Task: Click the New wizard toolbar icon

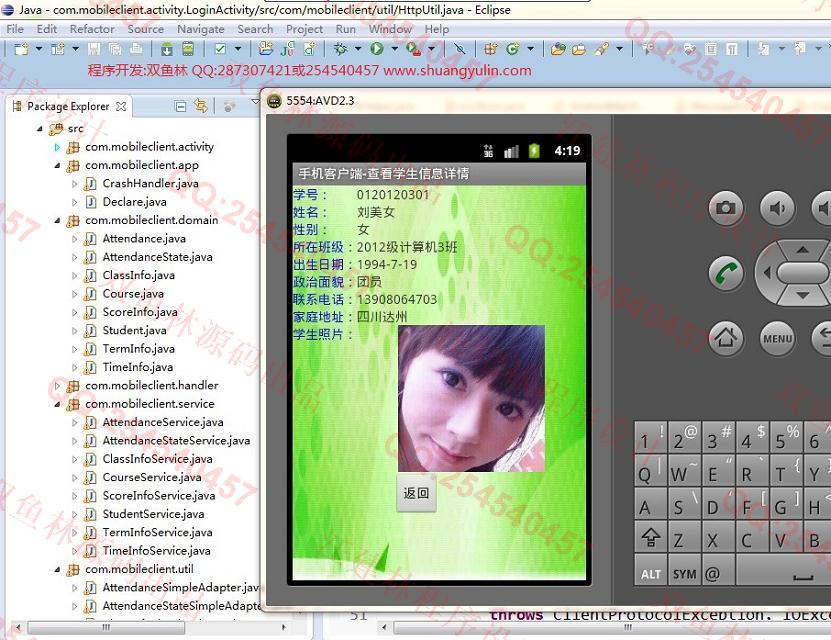Action: (22, 49)
